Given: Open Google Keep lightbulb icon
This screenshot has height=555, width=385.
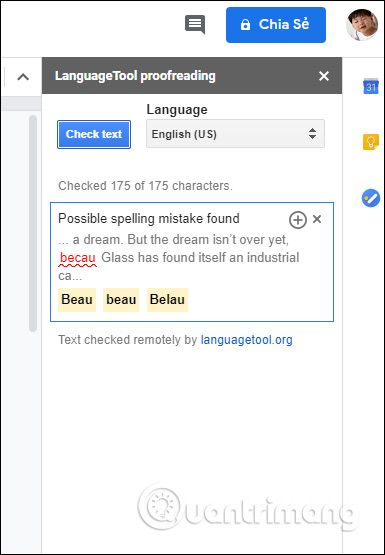Looking at the screenshot, I should 370,142.
